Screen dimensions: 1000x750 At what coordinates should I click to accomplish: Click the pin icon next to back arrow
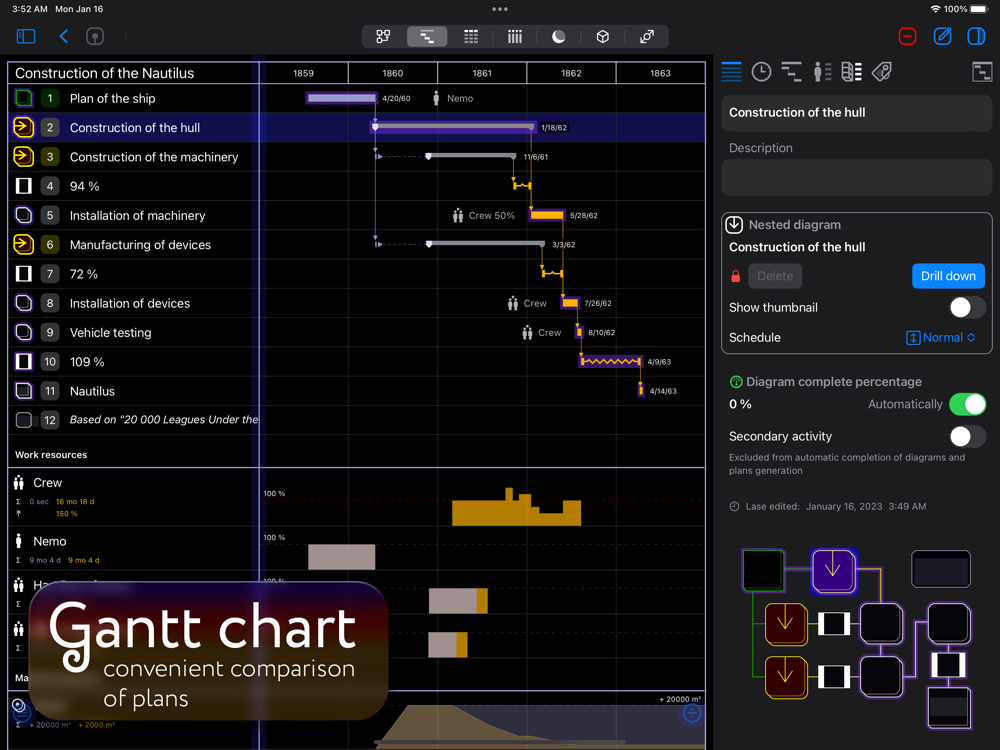coord(95,36)
